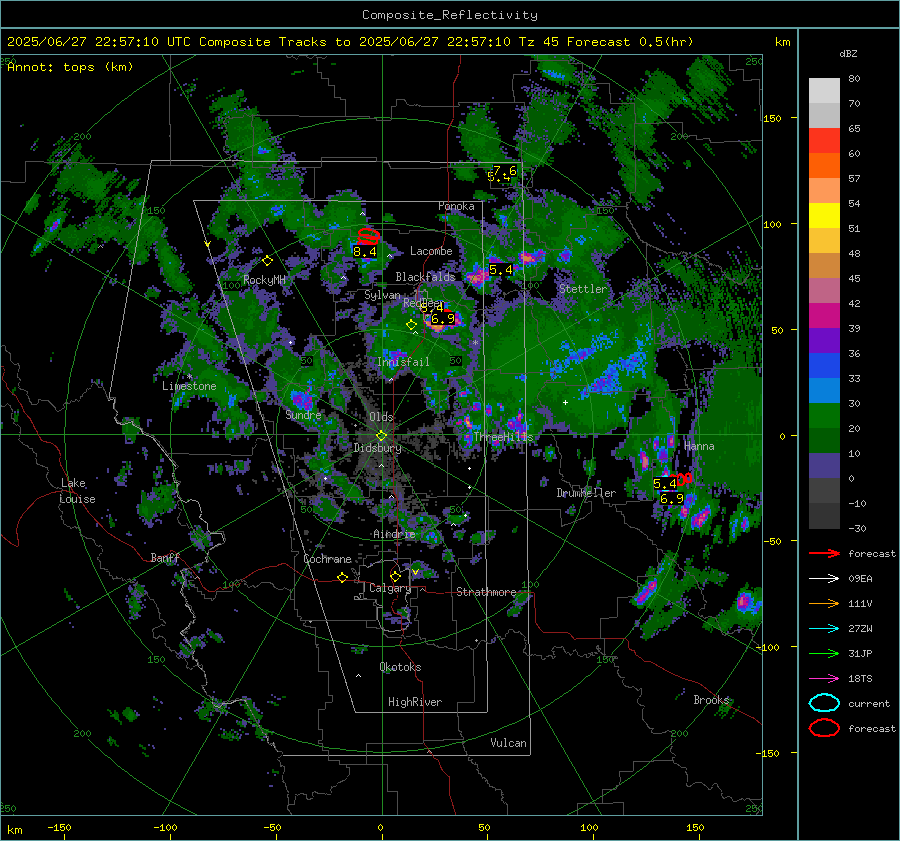Click the Limestone label
The width and height of the screenshot is (900, 841).
tap(189, 386)
